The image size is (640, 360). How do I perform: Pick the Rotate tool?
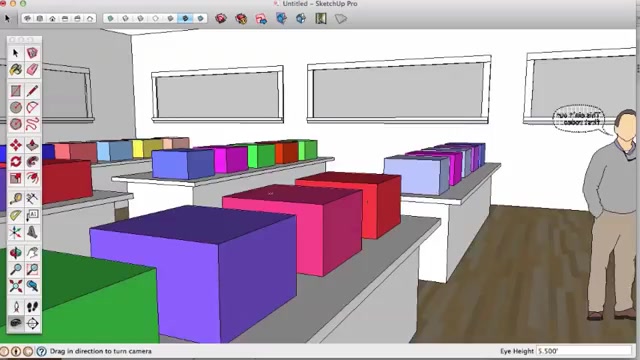[16, 162]
